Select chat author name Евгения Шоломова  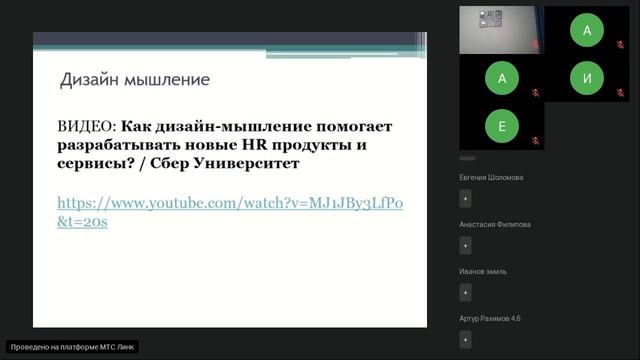pos(491,178)
